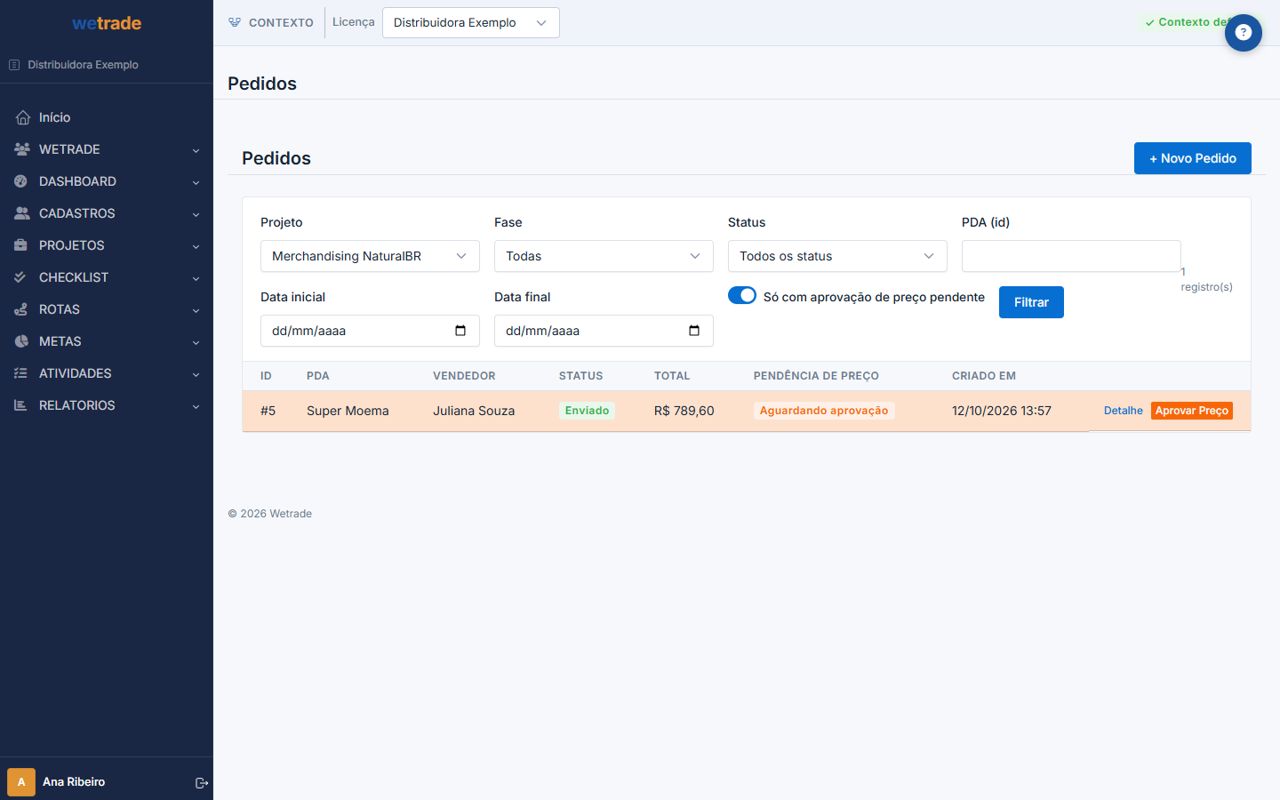The image size is (1280, 800).
Task: Click the PDA (id) input field
Action: pyautogui.click(x=1071, y=256)
